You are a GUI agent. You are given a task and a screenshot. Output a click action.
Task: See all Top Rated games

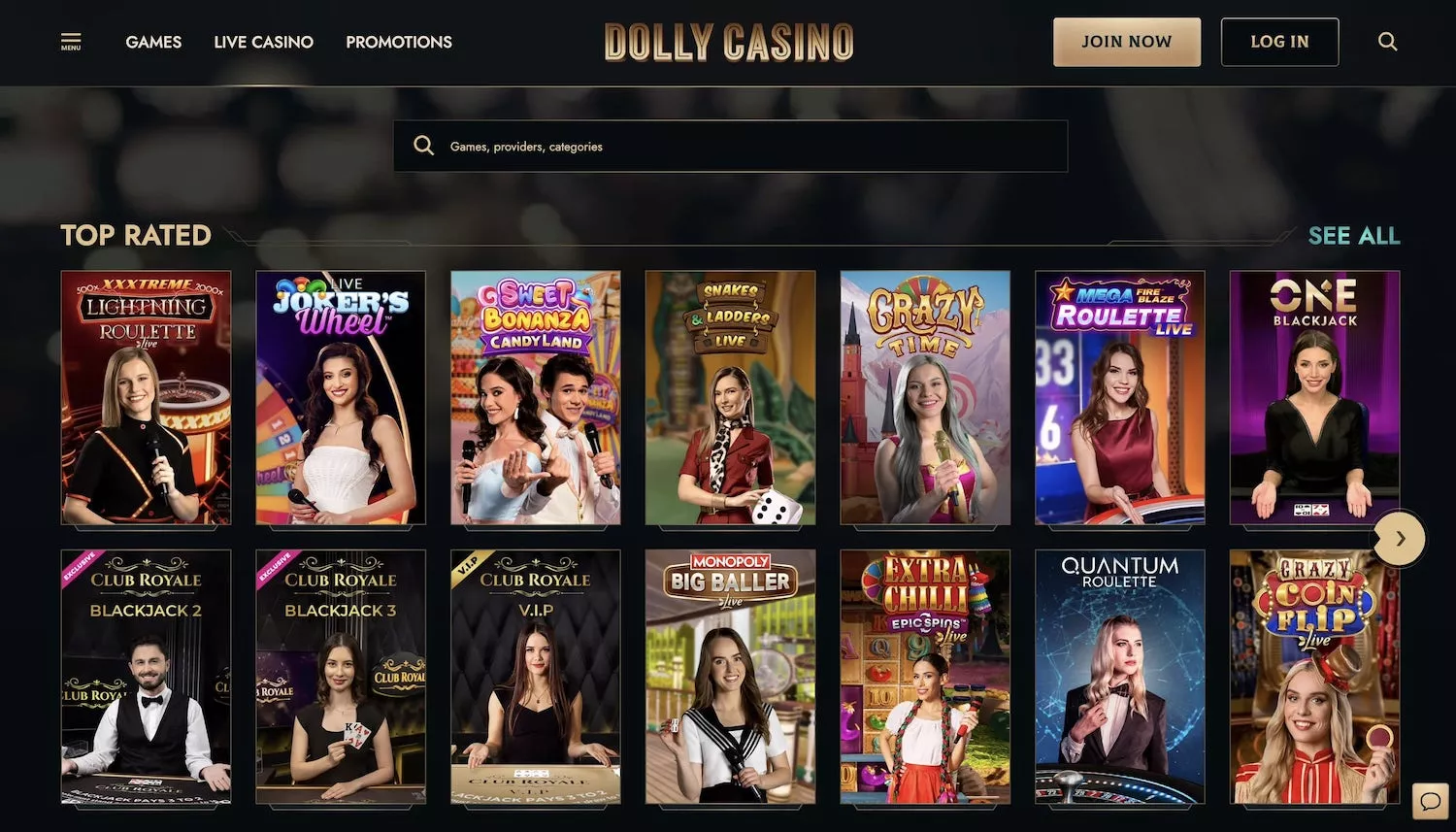click(1353, 236)
